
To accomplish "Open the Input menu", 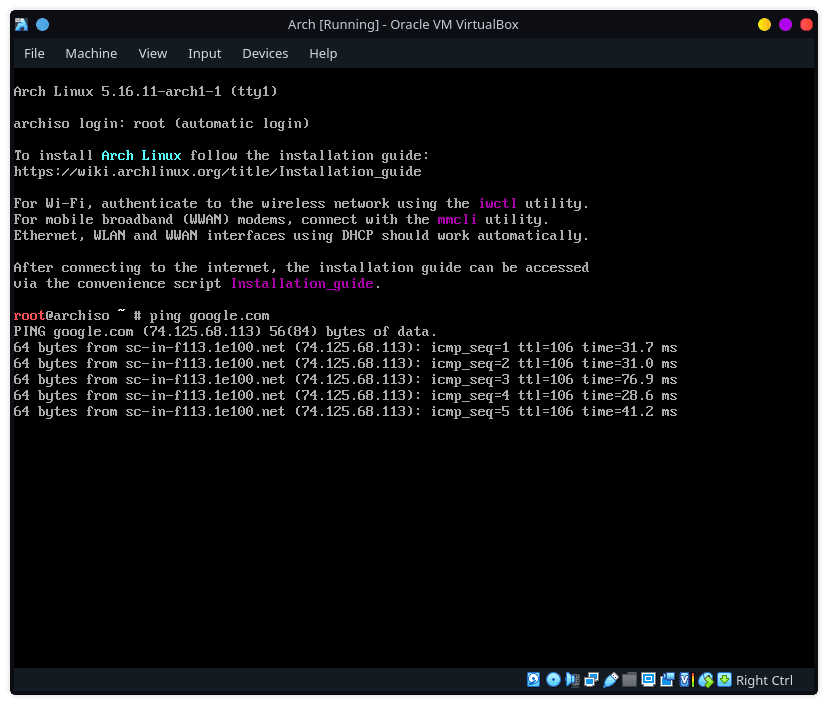I will [204, 53].
